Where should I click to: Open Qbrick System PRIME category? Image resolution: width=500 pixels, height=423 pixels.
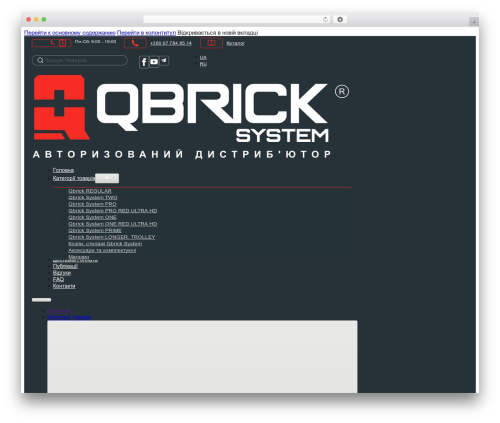(x=95, y=231)
